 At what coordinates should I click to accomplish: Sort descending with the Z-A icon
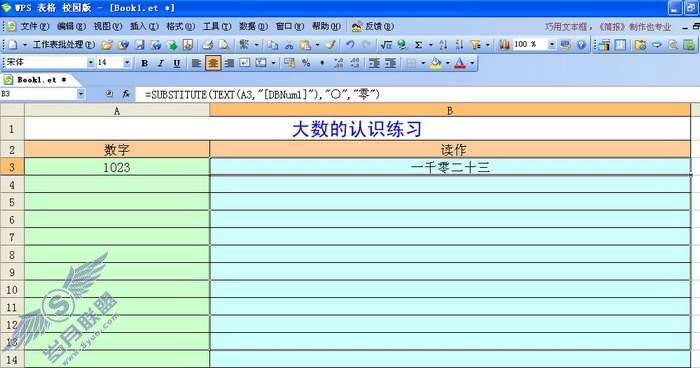(x=459, y=45)
